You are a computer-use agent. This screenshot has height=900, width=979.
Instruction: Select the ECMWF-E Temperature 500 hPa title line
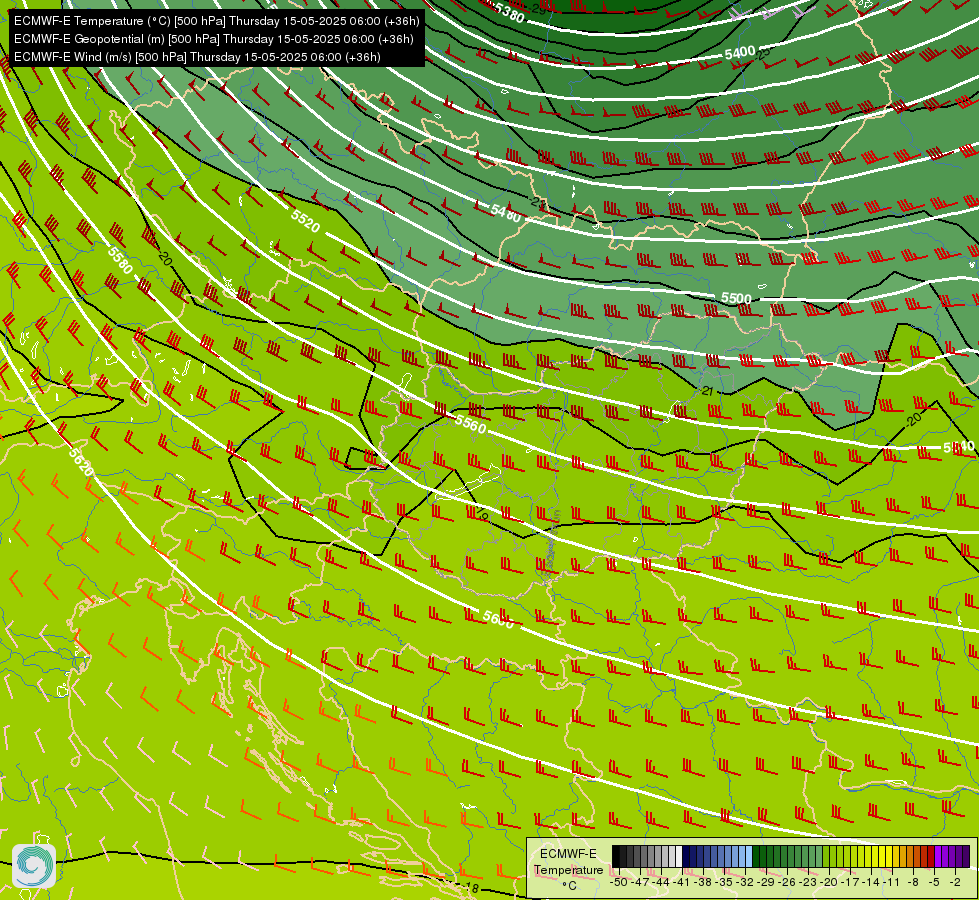click(x=216, y=21)
